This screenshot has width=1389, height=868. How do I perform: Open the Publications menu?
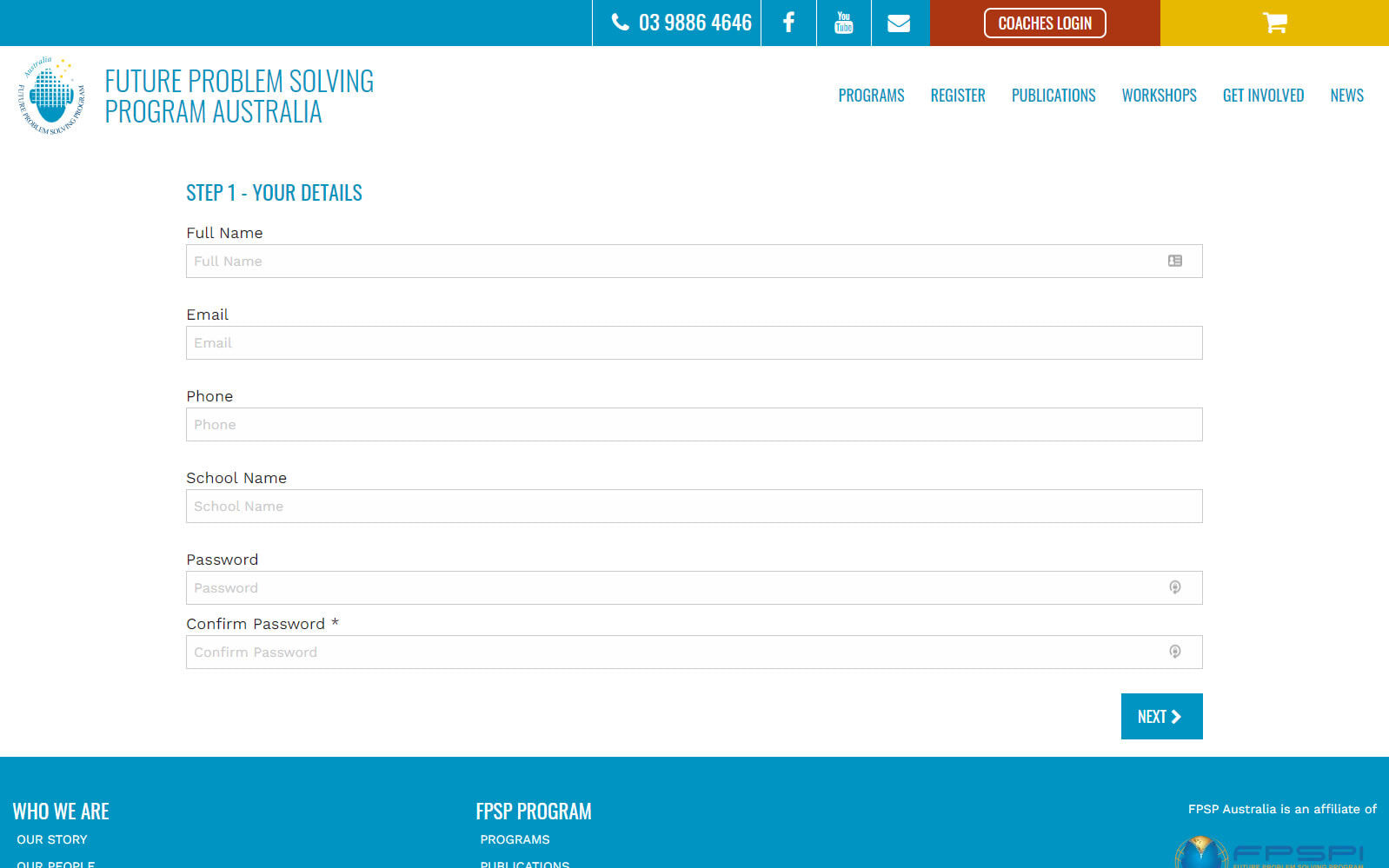pos(1053,96)
